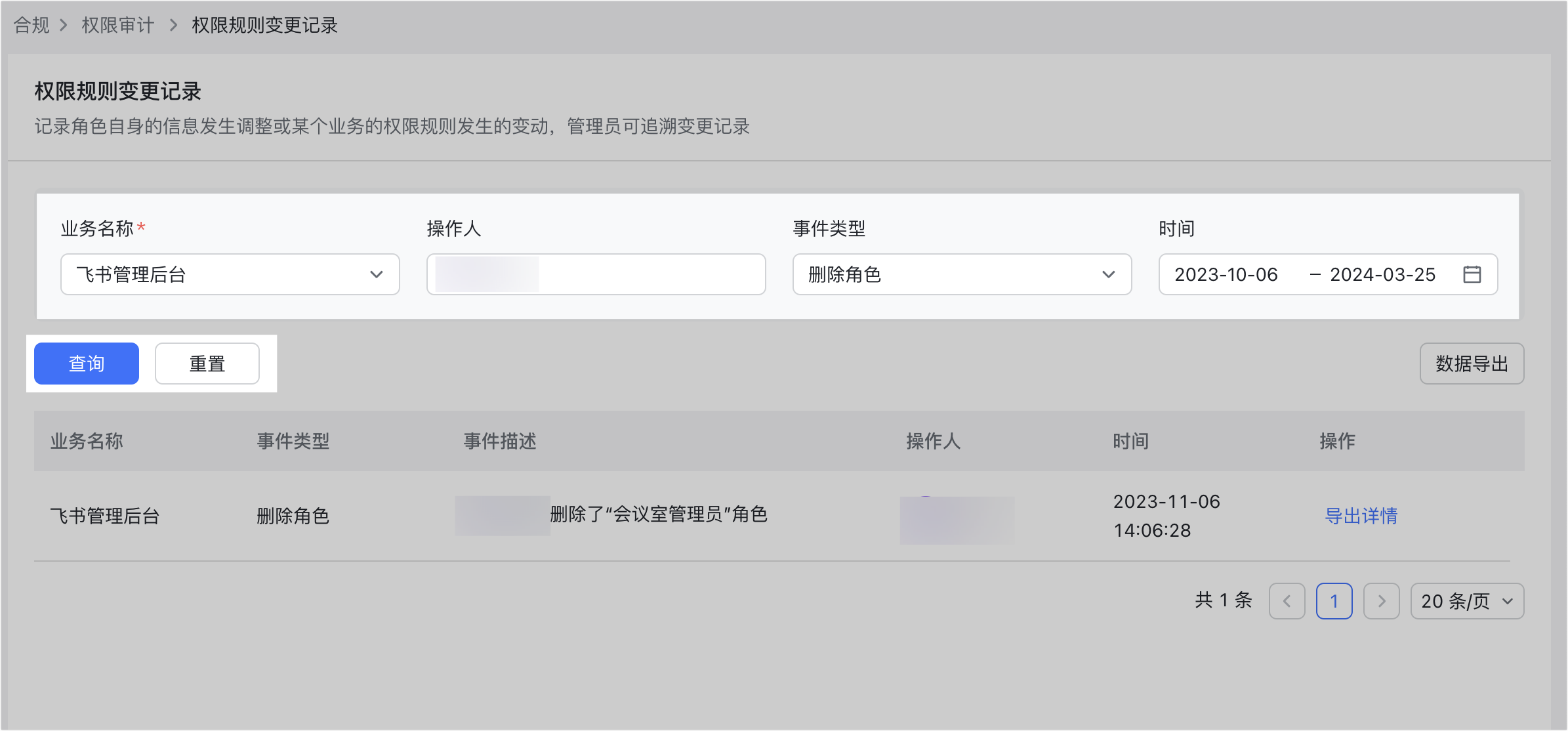1568x731 pixels.
Task: Click the red asterisk beside 业务名称
Action: (x=142, y=228)
